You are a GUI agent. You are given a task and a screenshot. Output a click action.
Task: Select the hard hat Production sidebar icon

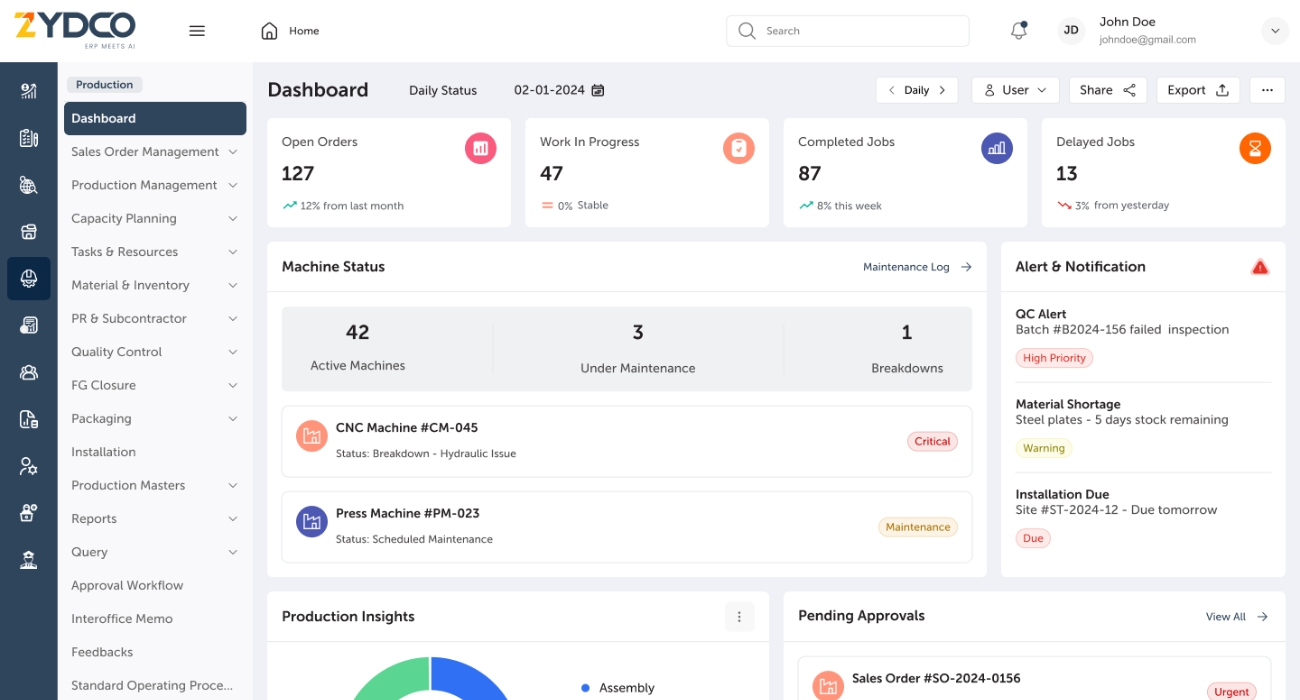pyautogui.click(x=29, y=279)
